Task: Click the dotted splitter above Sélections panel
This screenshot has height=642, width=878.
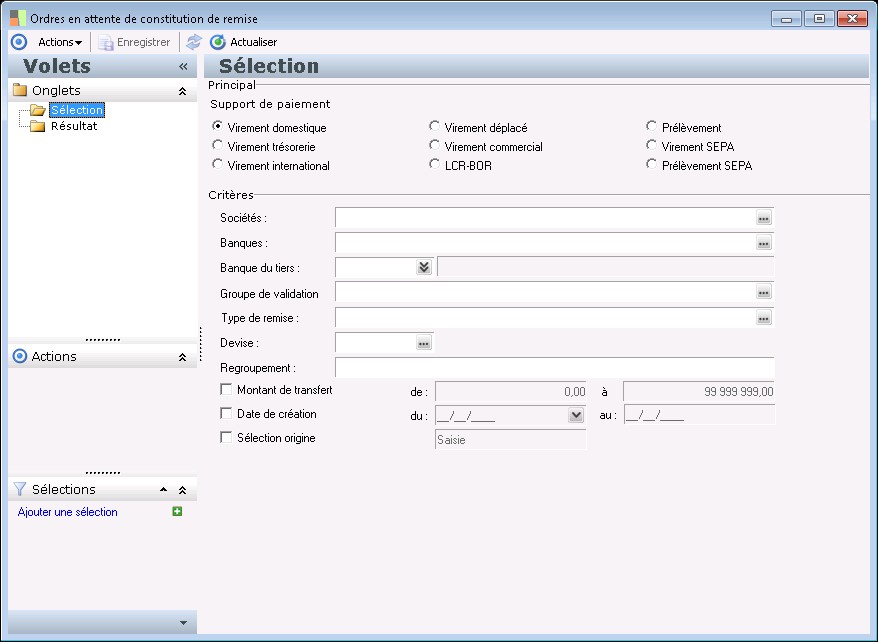Action: pos(102,473)
